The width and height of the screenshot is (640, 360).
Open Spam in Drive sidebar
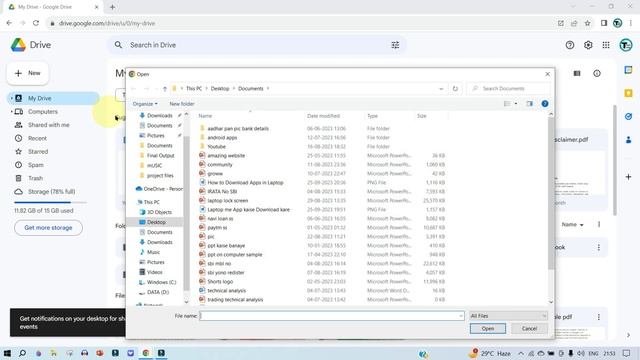pyautogui.click(x=36, y=165)
